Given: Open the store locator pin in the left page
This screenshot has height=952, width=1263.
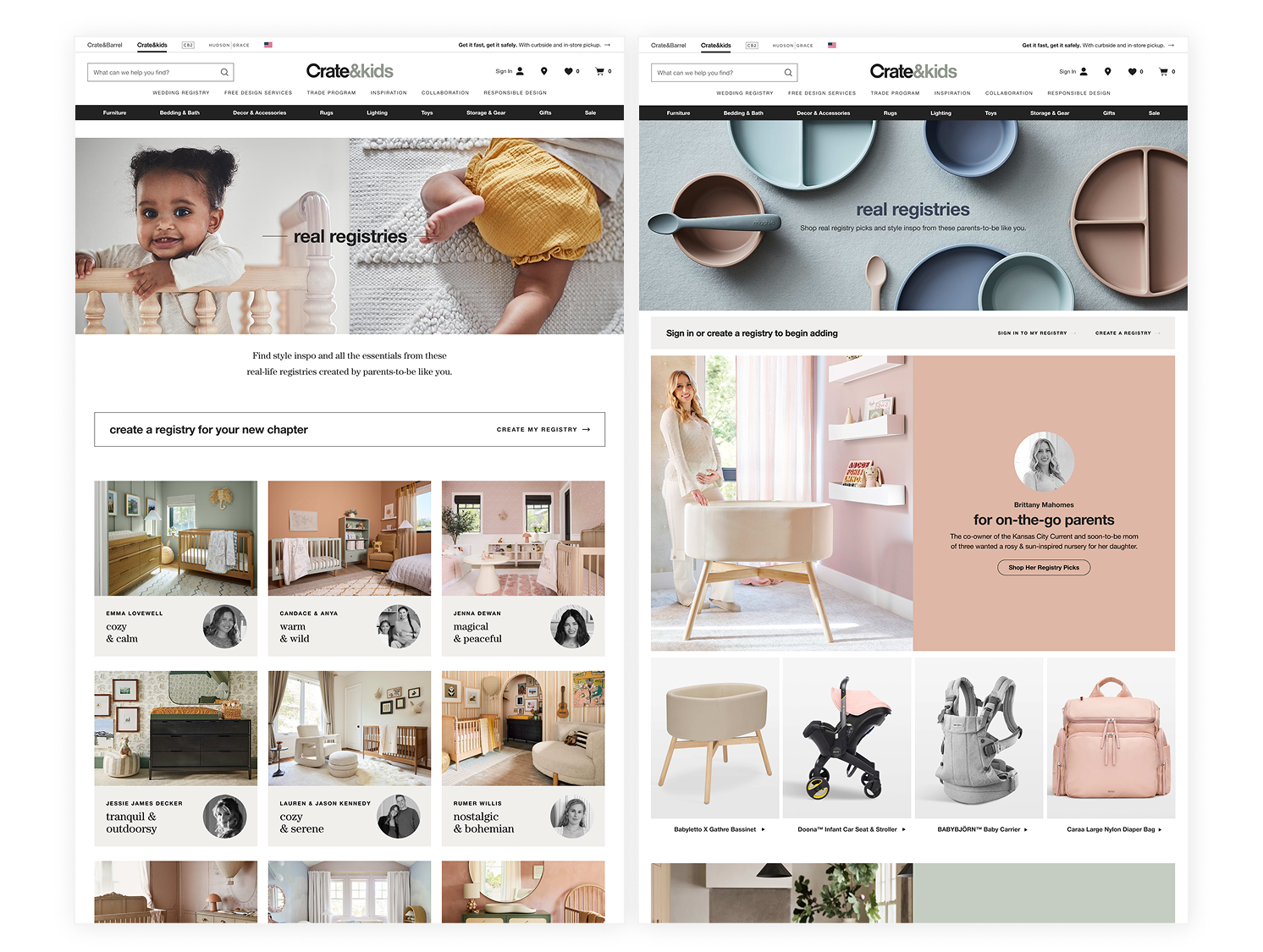Looking at the screenshot, I should [543, 71].
